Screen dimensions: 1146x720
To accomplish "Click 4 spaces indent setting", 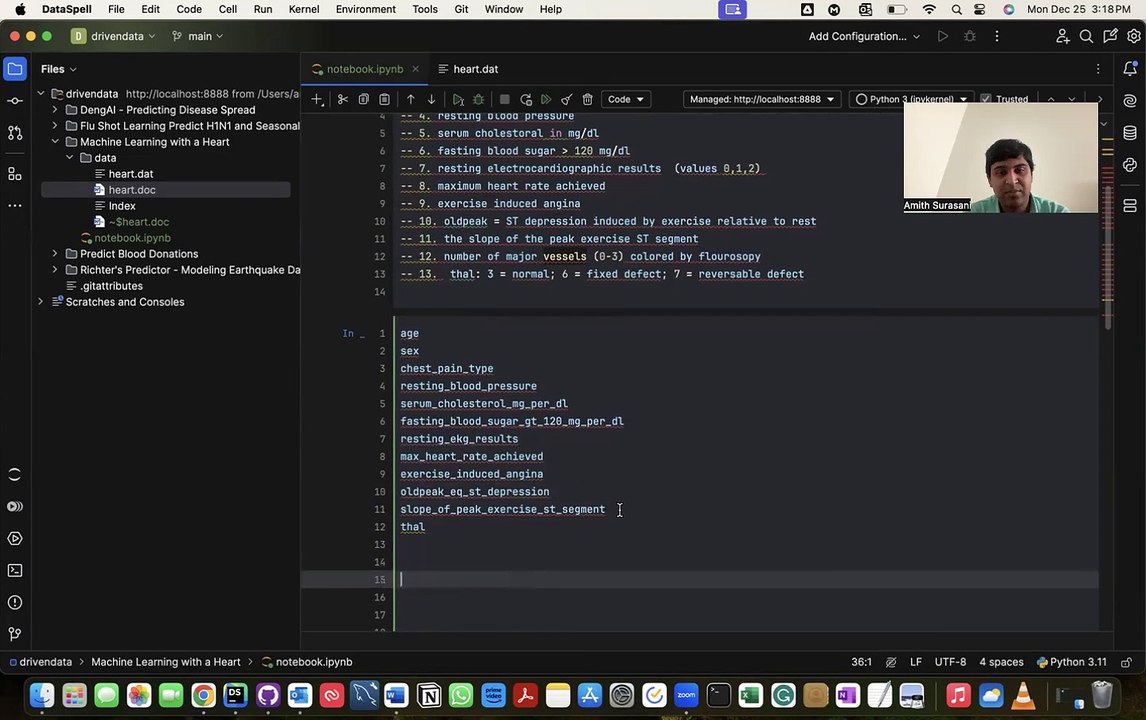I will pyautogui.click(x=1001, y=662).
